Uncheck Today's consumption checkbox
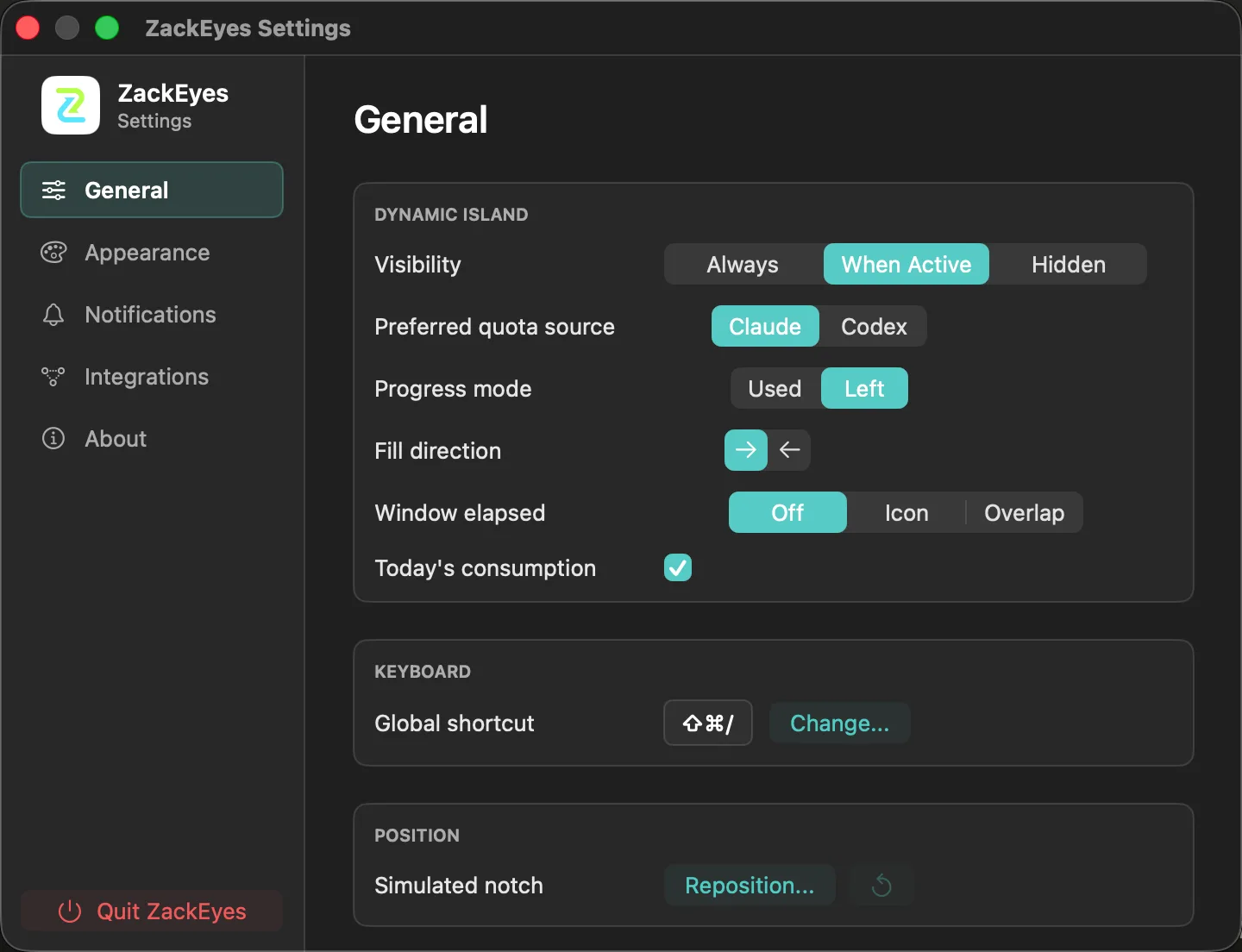Screen dimensions: 1242x952 pos(678,567)
